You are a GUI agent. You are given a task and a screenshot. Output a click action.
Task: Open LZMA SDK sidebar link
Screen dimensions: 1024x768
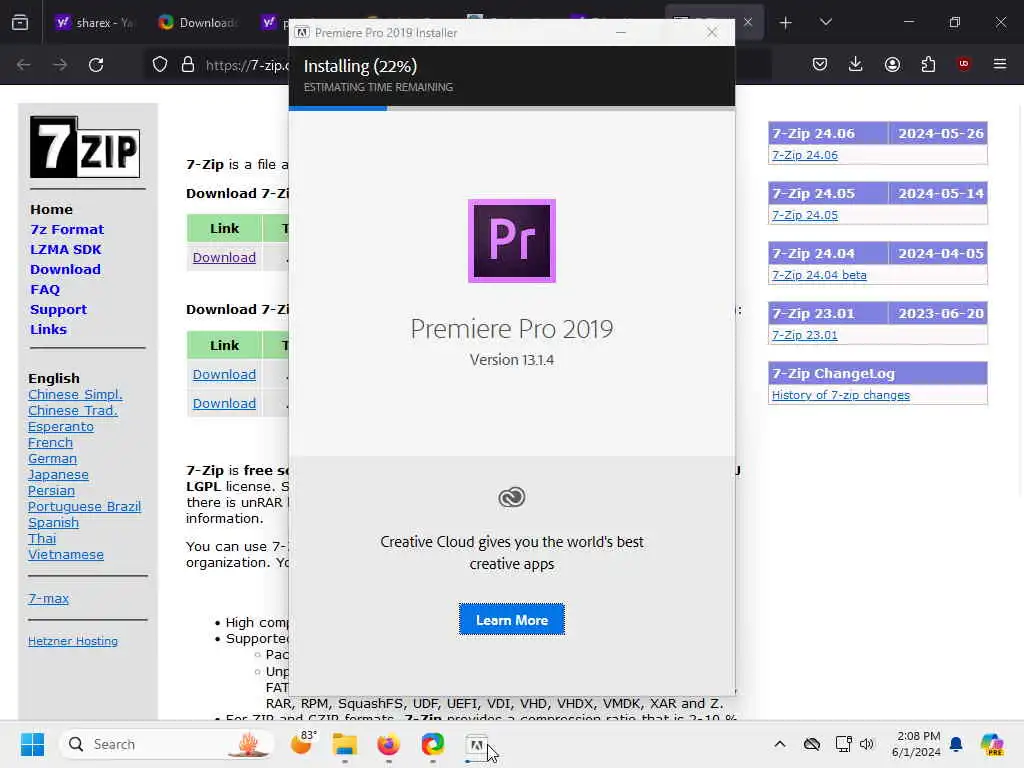click(66, 249)
